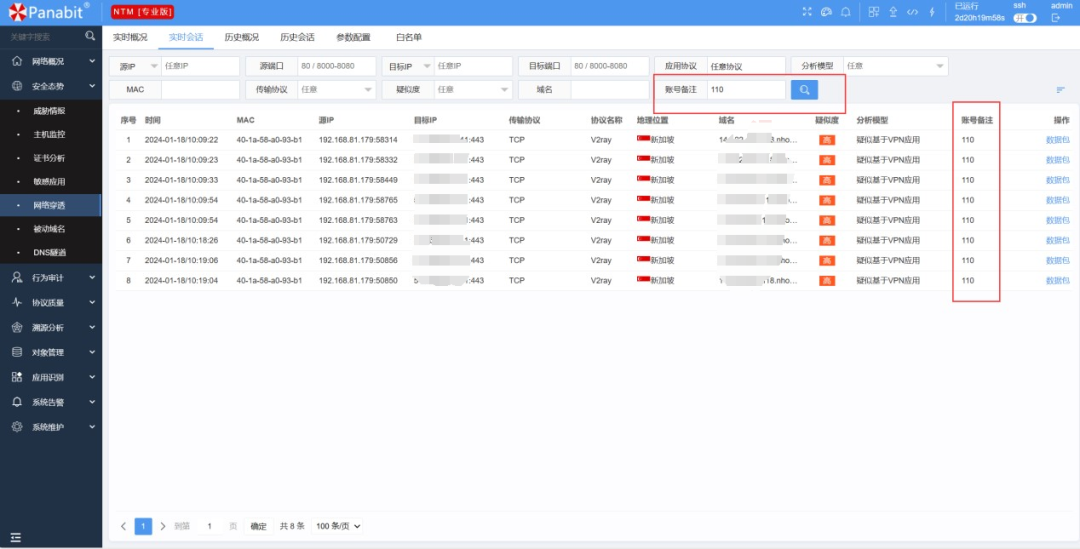Click the 溯源分析 icon in sidebar
This screenshot has width=1080, height=549.
17,327
